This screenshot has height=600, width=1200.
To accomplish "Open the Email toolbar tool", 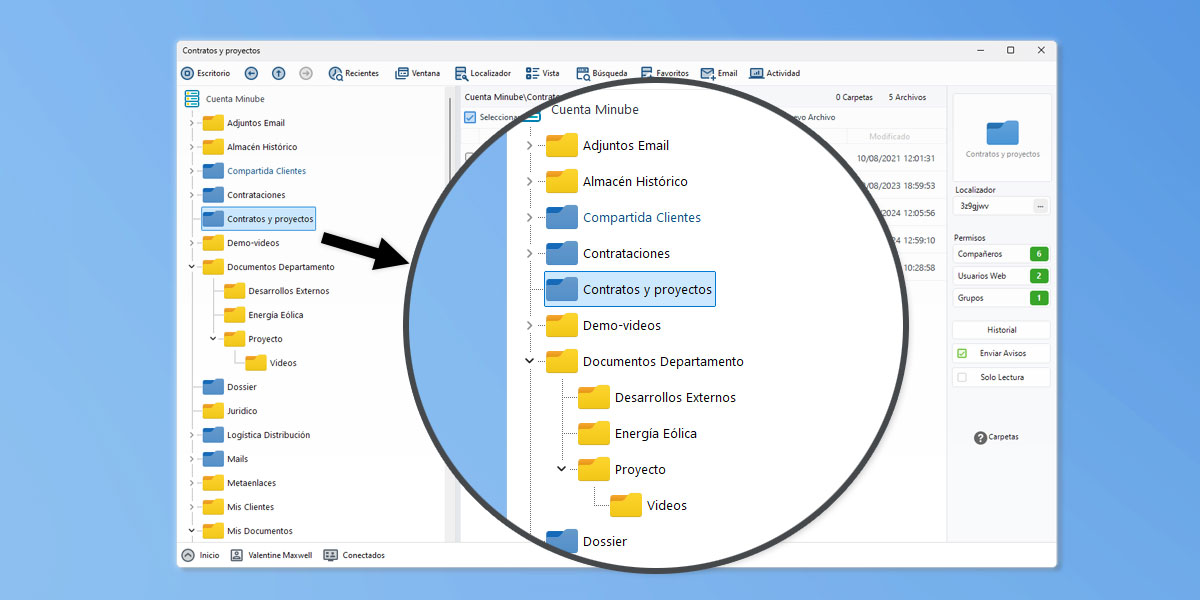I will tap(719, 73).
